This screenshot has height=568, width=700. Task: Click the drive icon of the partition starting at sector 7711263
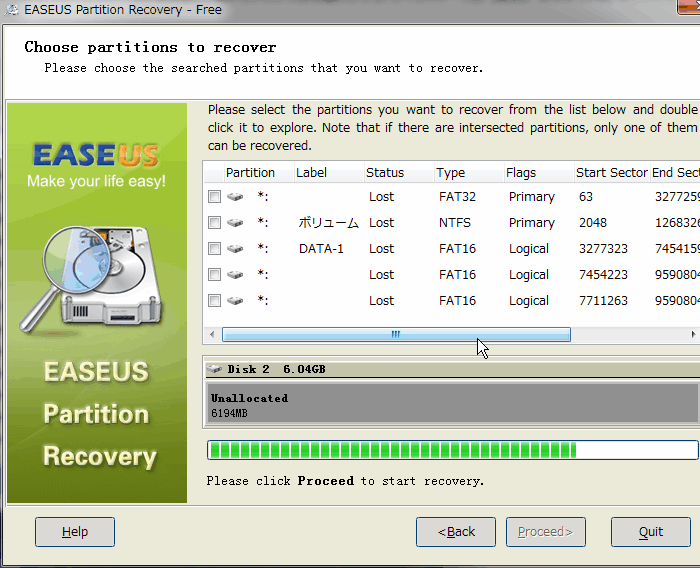(x=235, y=301)
